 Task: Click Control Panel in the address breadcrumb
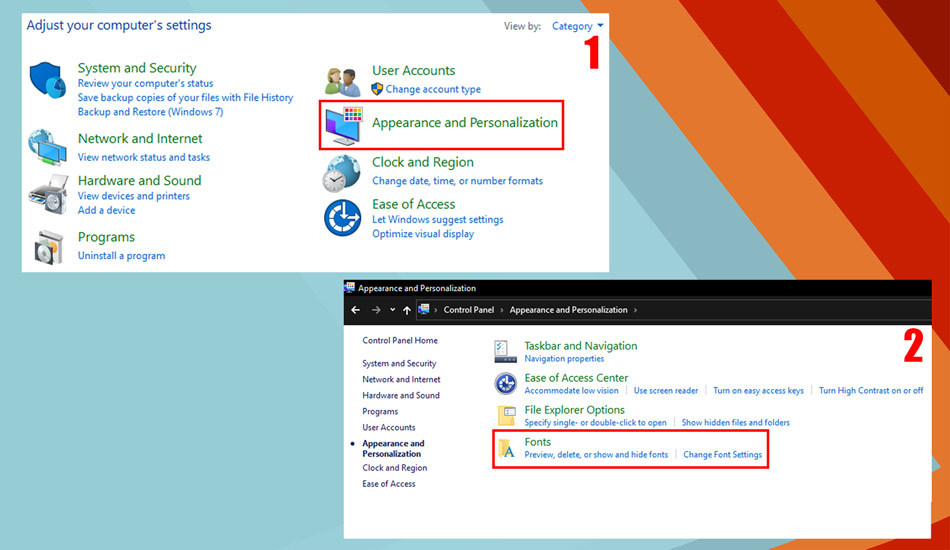point(469,310)
